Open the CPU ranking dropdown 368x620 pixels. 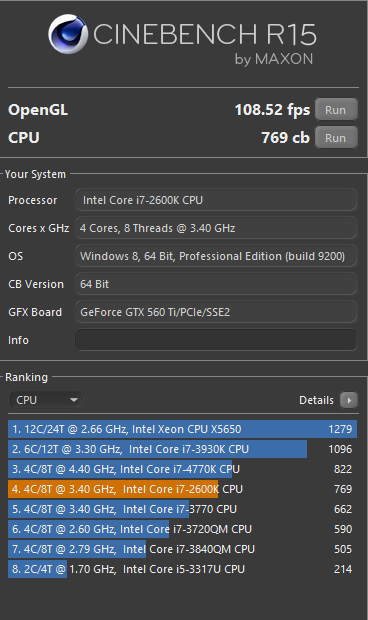click(x=45, y=400)
